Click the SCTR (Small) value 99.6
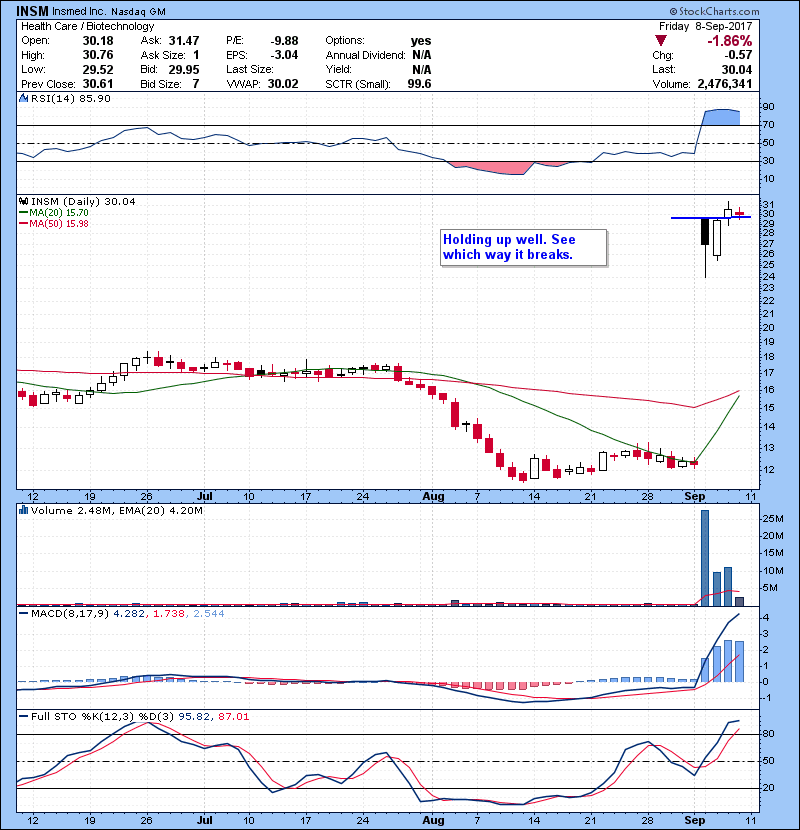800x830 pixels. [x=419, y=84]
